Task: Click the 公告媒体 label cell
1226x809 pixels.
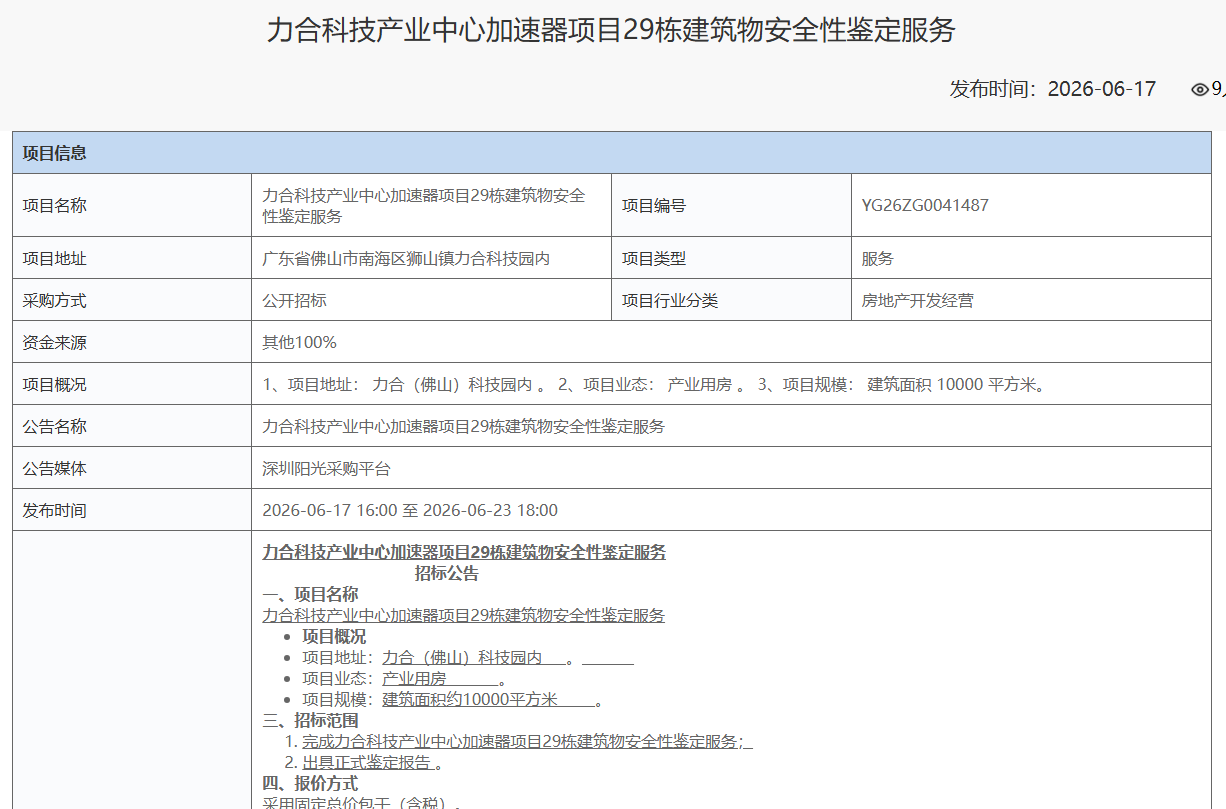Action: click(132, 468)
